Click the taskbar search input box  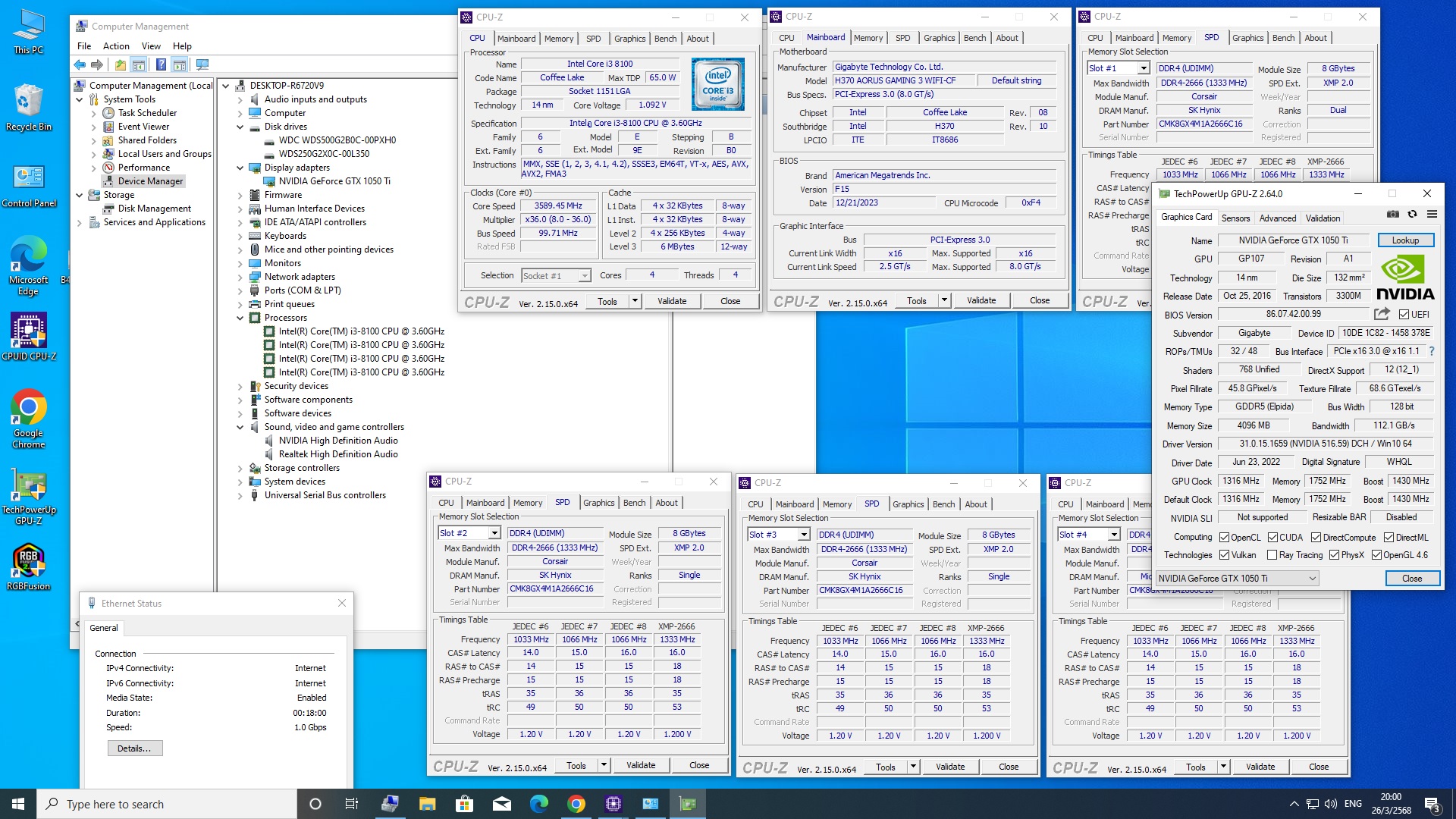[167, 805]
